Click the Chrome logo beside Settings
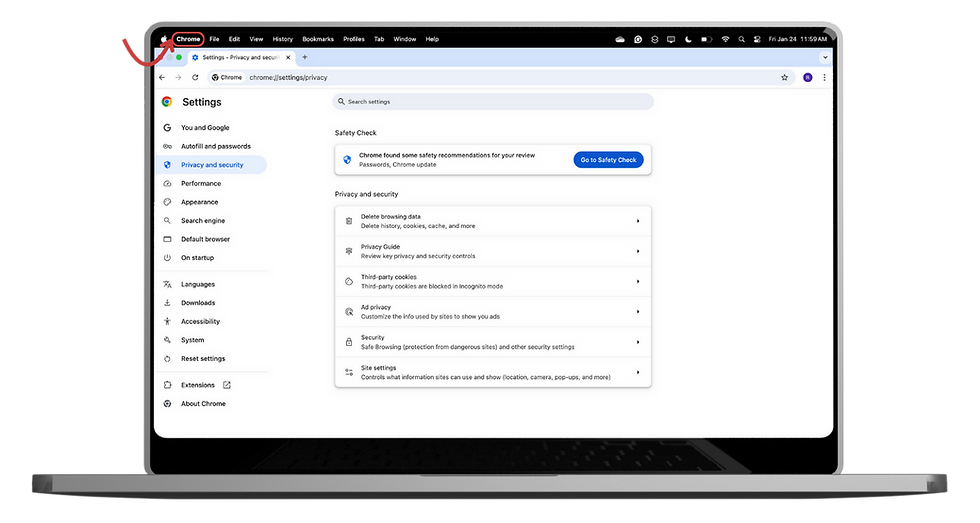 point(167,102)
